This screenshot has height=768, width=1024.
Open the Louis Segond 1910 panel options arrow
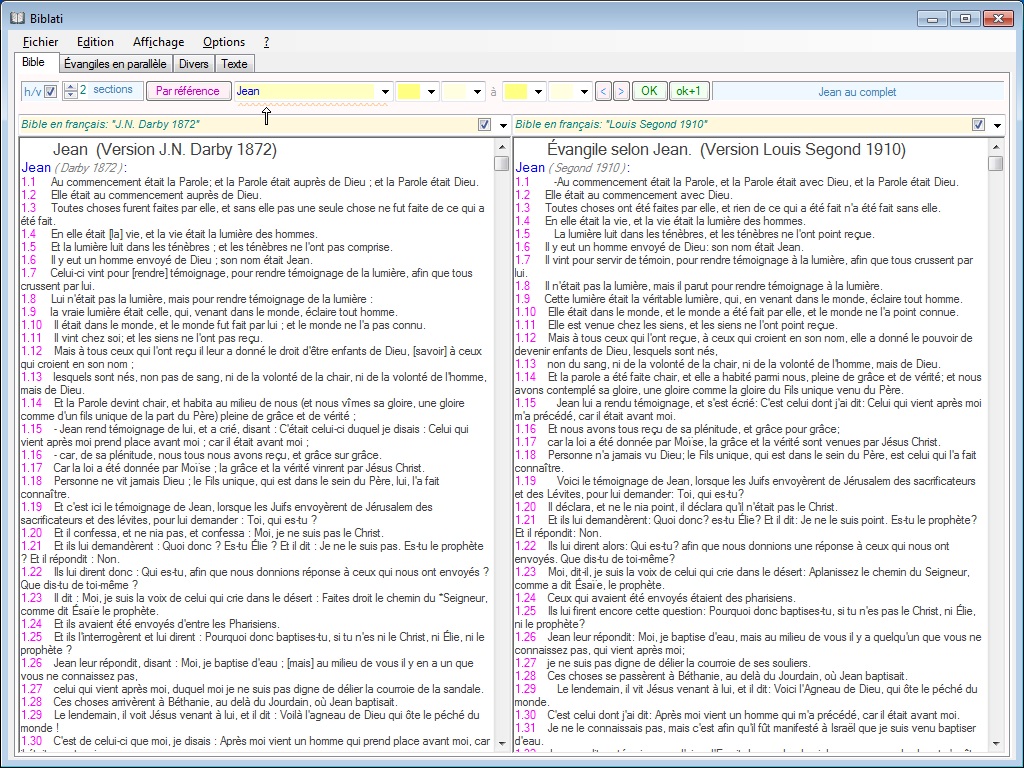pos(996,125)
